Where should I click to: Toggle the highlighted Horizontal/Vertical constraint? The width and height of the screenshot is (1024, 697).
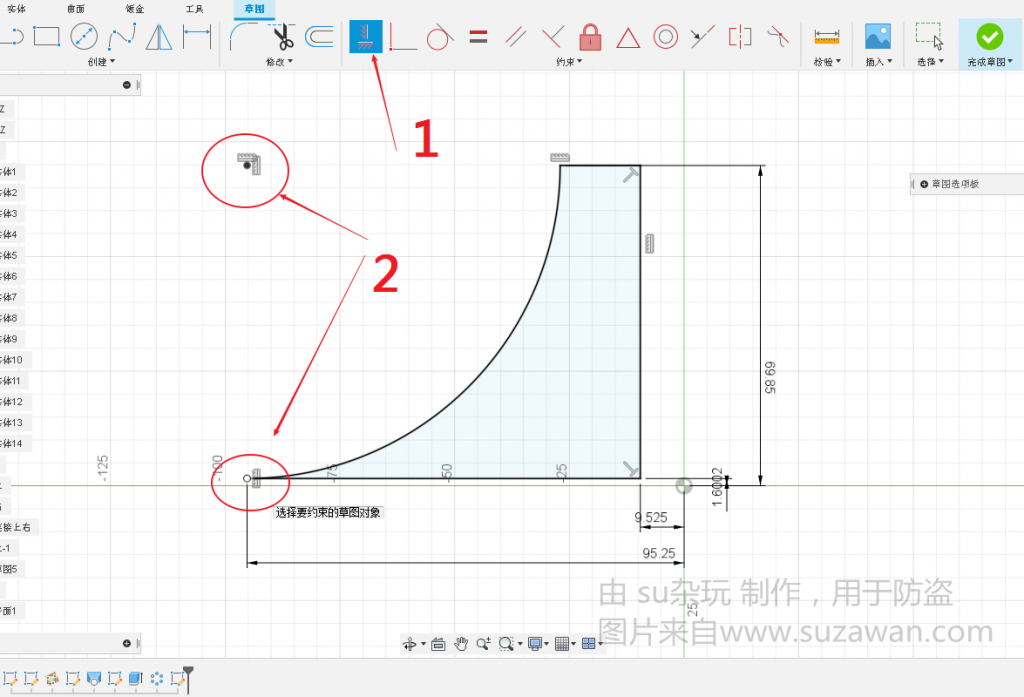[x=366, y=37]
